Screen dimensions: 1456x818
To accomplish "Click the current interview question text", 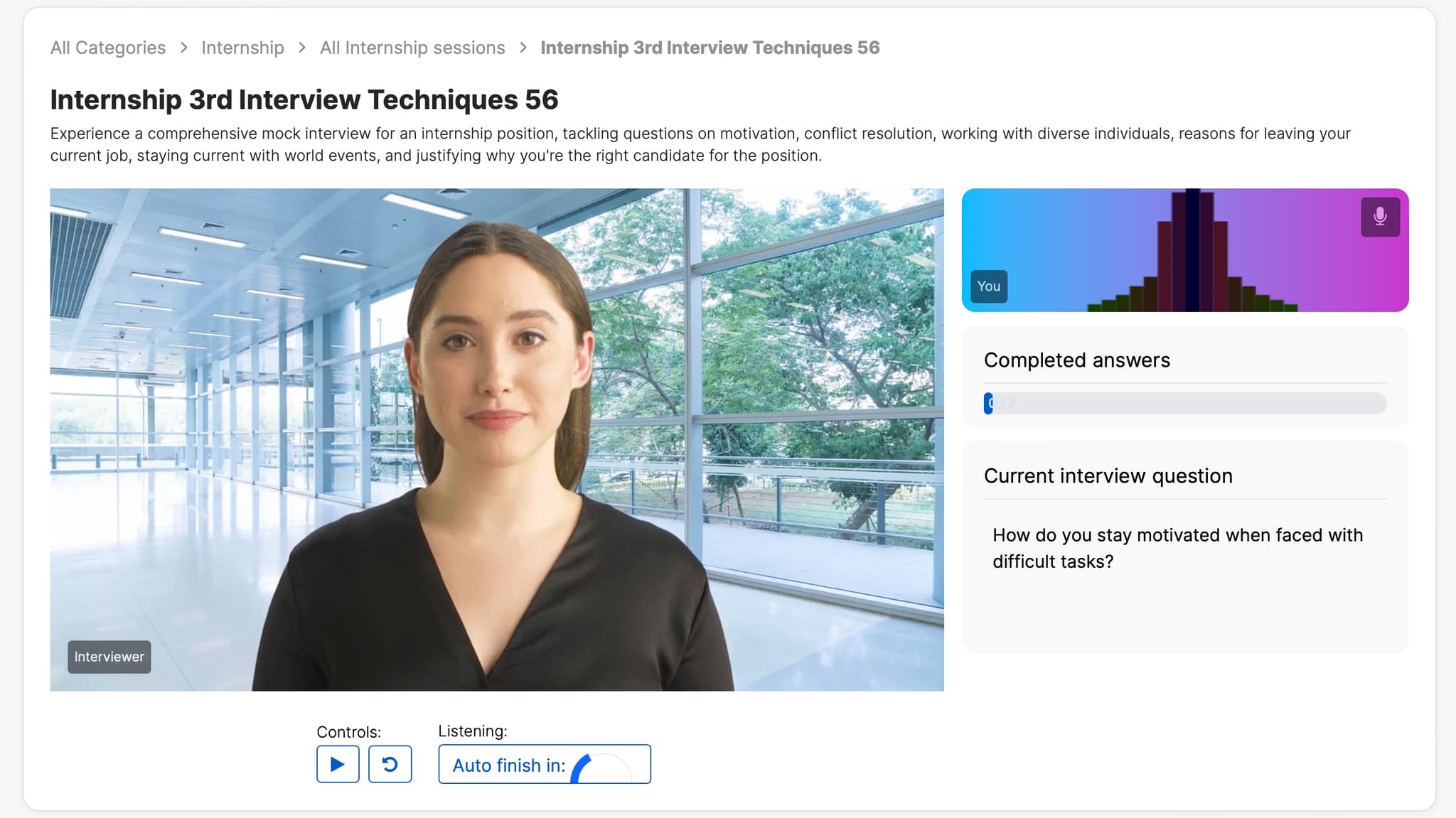I will [x=1177, y=548].
